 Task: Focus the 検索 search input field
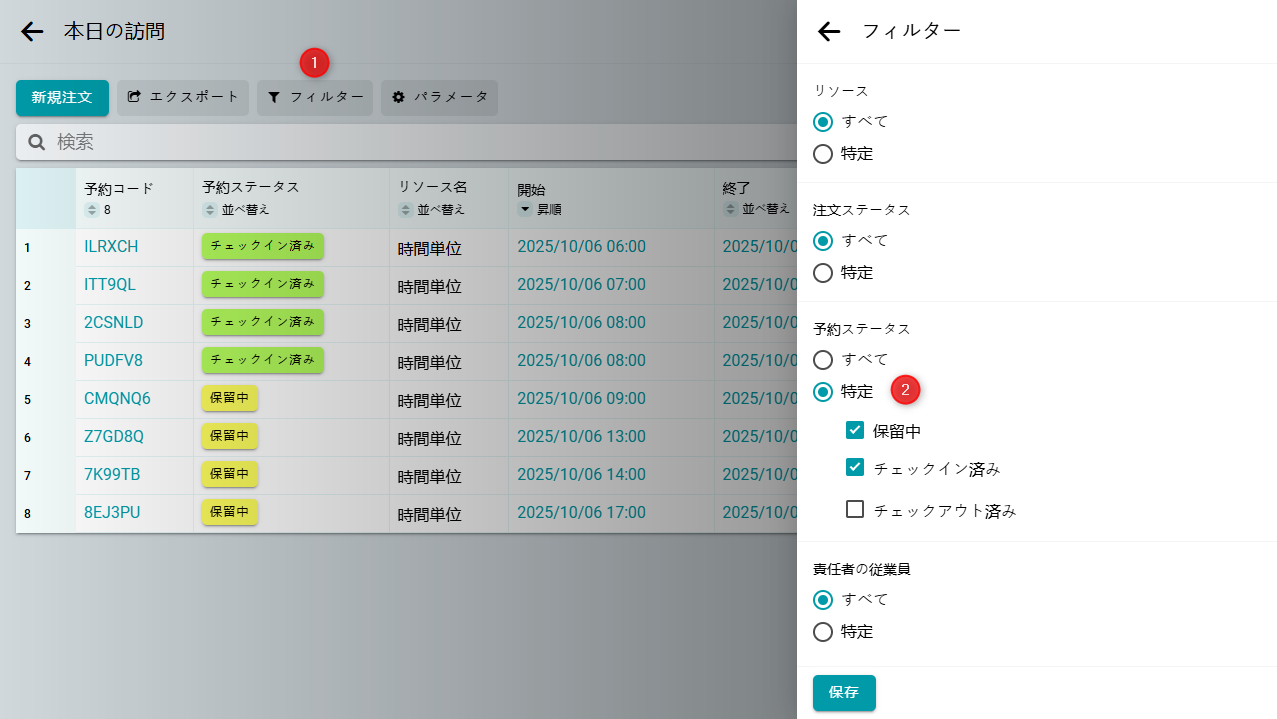(400, 143)
